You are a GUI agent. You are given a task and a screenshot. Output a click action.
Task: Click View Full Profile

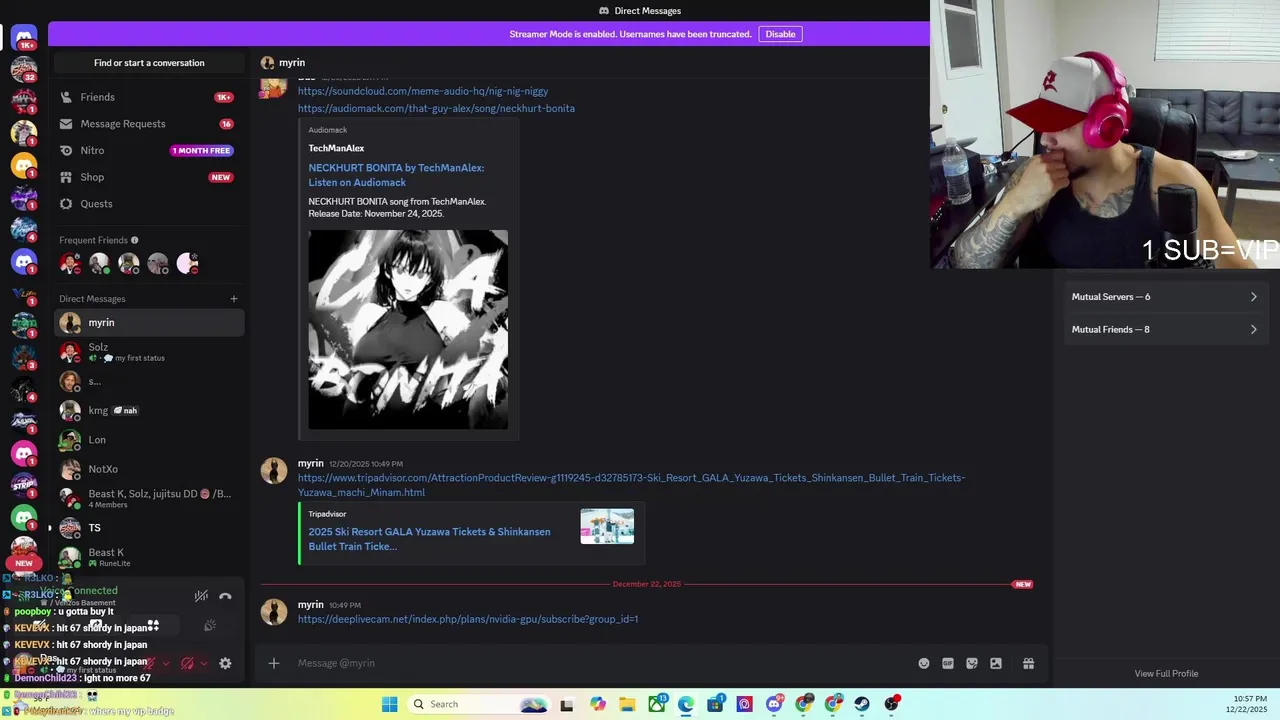click(x=1166, y=674)
